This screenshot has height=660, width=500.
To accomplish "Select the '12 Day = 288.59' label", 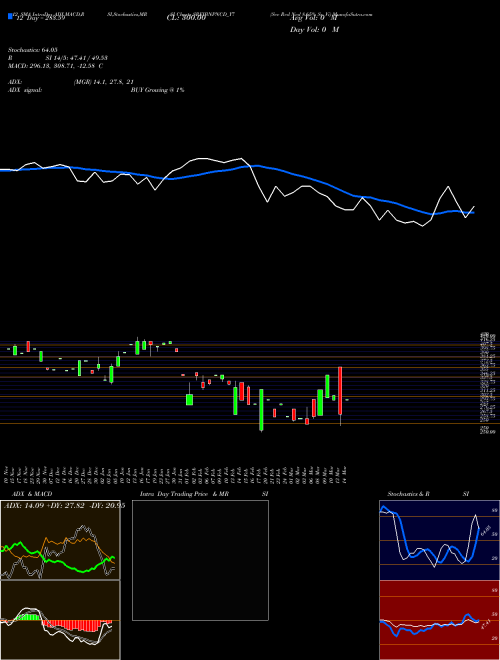I will point(40,19).
